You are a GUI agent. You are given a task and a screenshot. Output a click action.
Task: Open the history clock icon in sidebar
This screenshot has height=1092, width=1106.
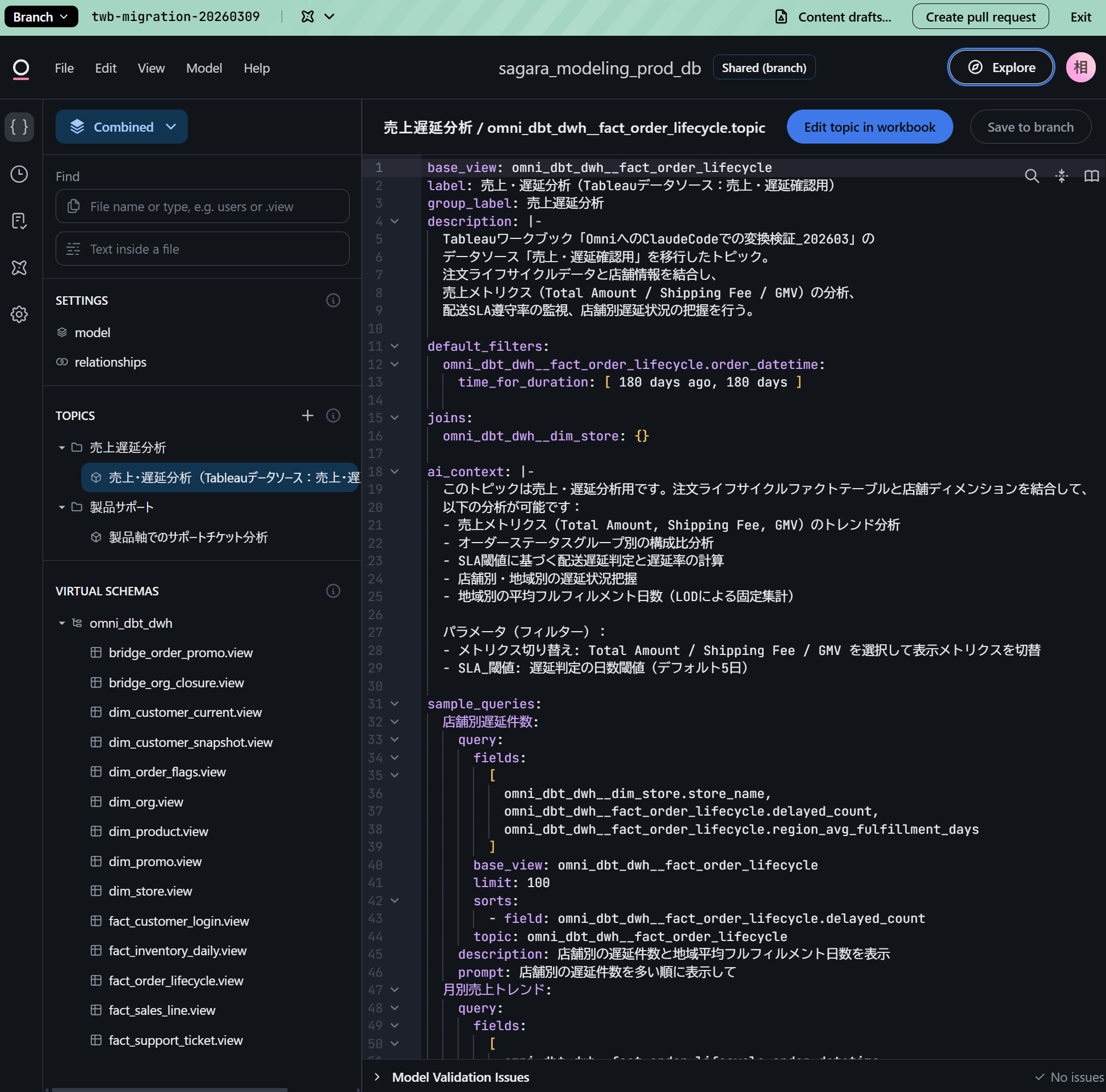tap(19, 174)
